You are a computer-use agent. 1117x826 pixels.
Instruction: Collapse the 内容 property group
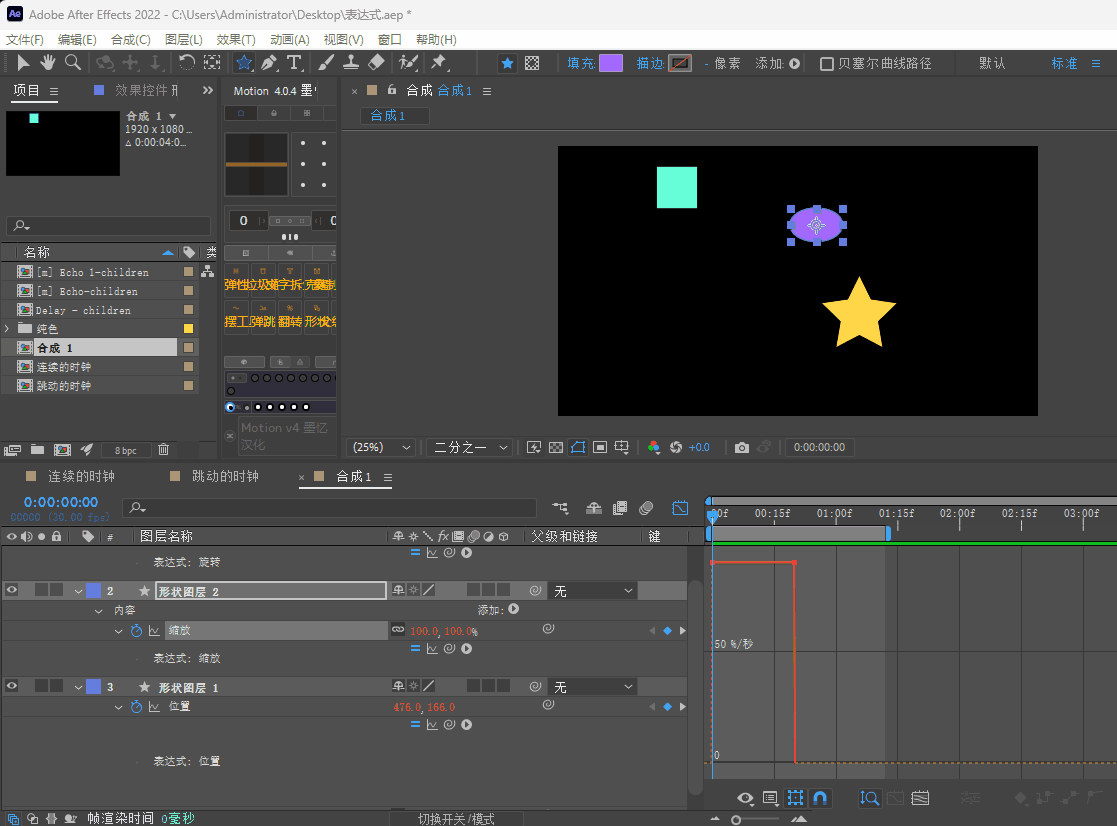coord(98,610)
